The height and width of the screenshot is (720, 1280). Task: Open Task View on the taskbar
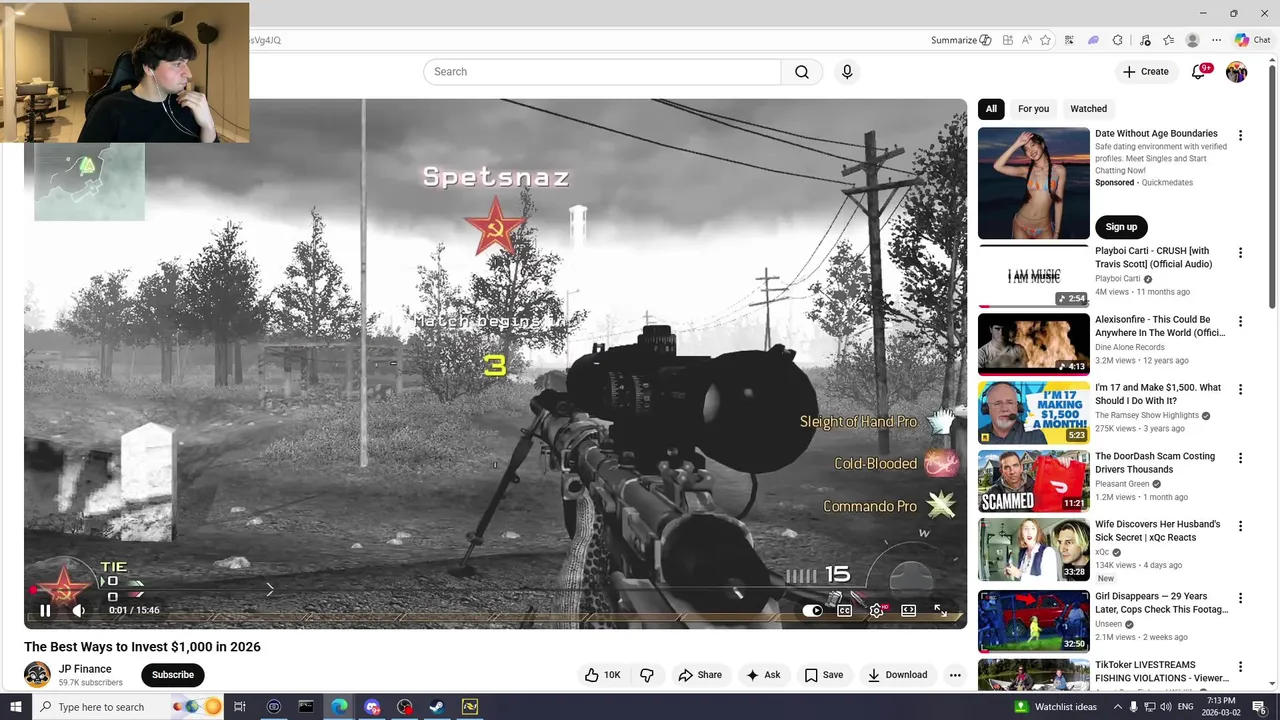[240, 707]
